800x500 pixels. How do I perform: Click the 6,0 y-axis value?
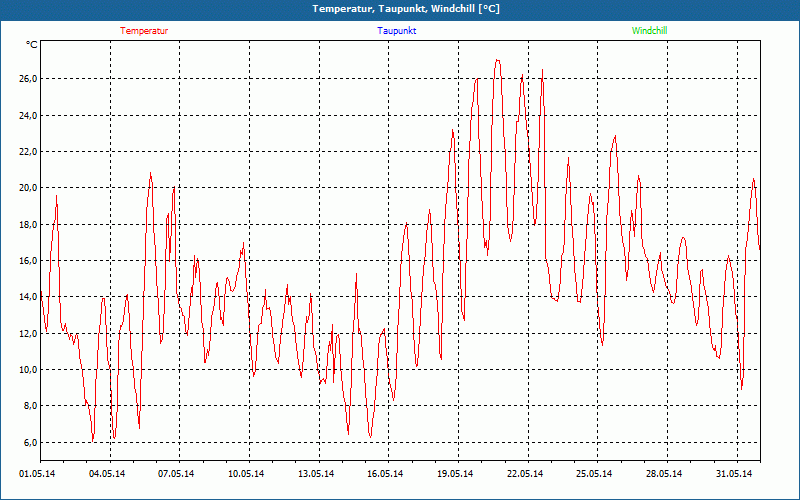(30, 443)
